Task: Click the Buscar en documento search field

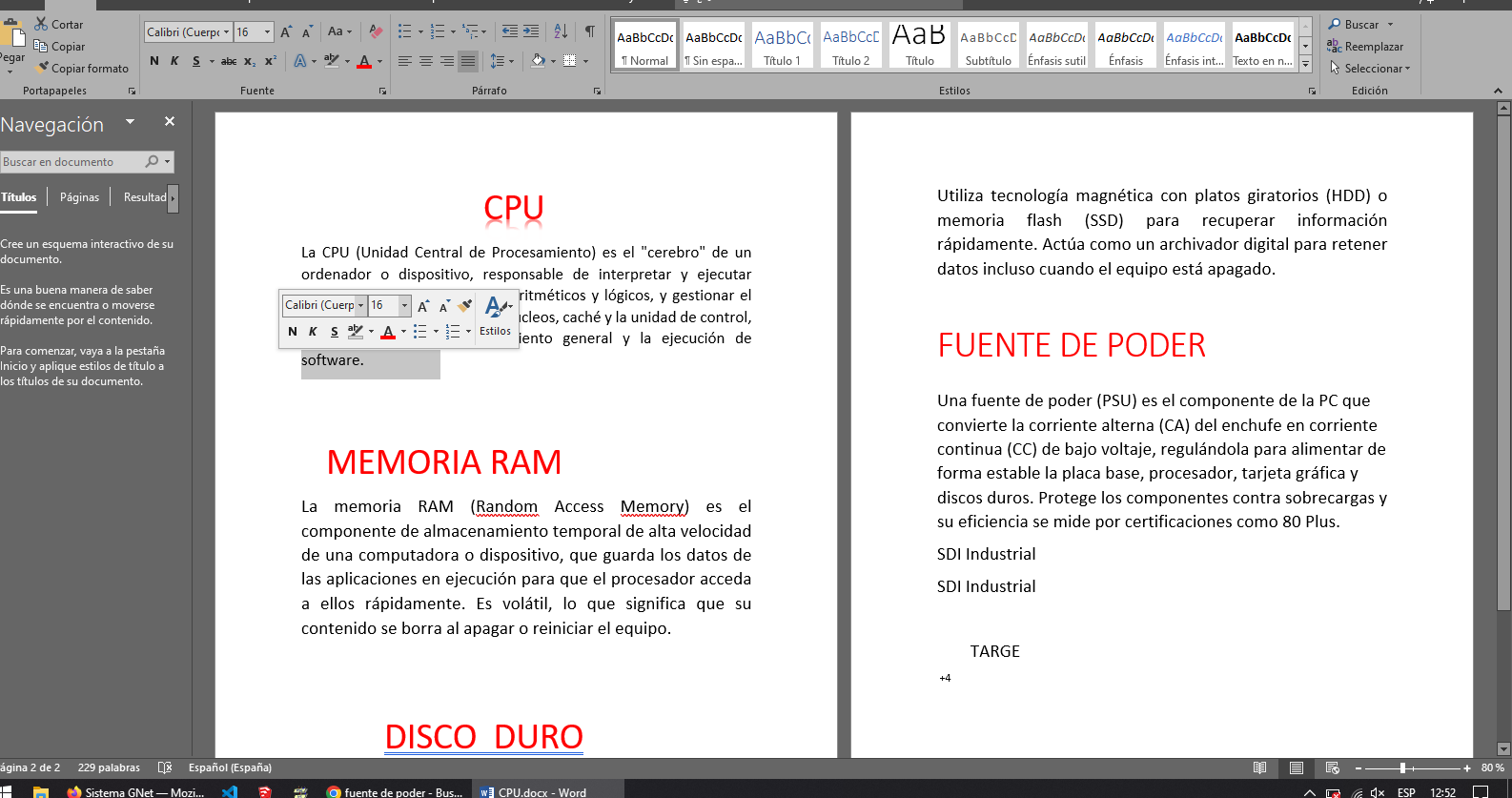Action: (72, 162)
